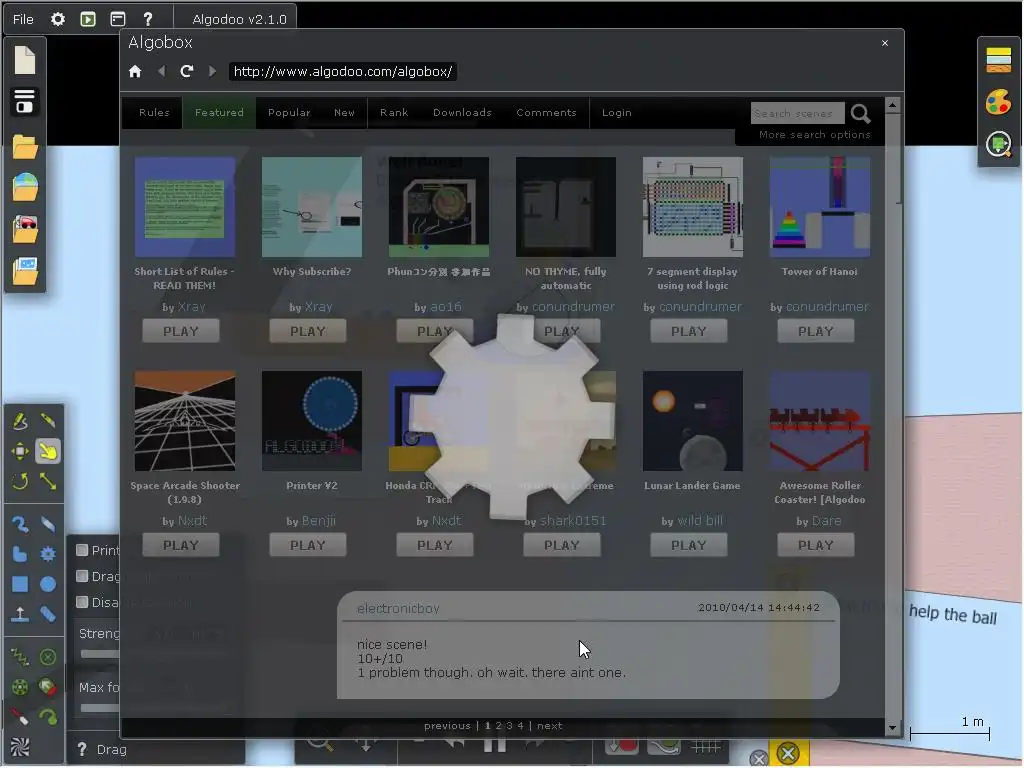Select the Rotate tool
This screenshot has height=768, width=1024.
tap(20, 482)
